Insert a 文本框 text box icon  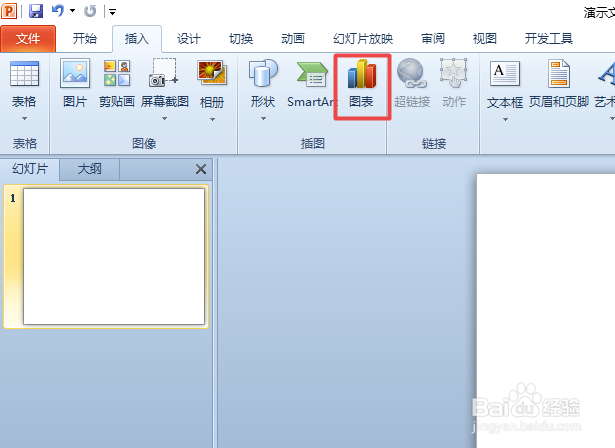coord(505,74)
